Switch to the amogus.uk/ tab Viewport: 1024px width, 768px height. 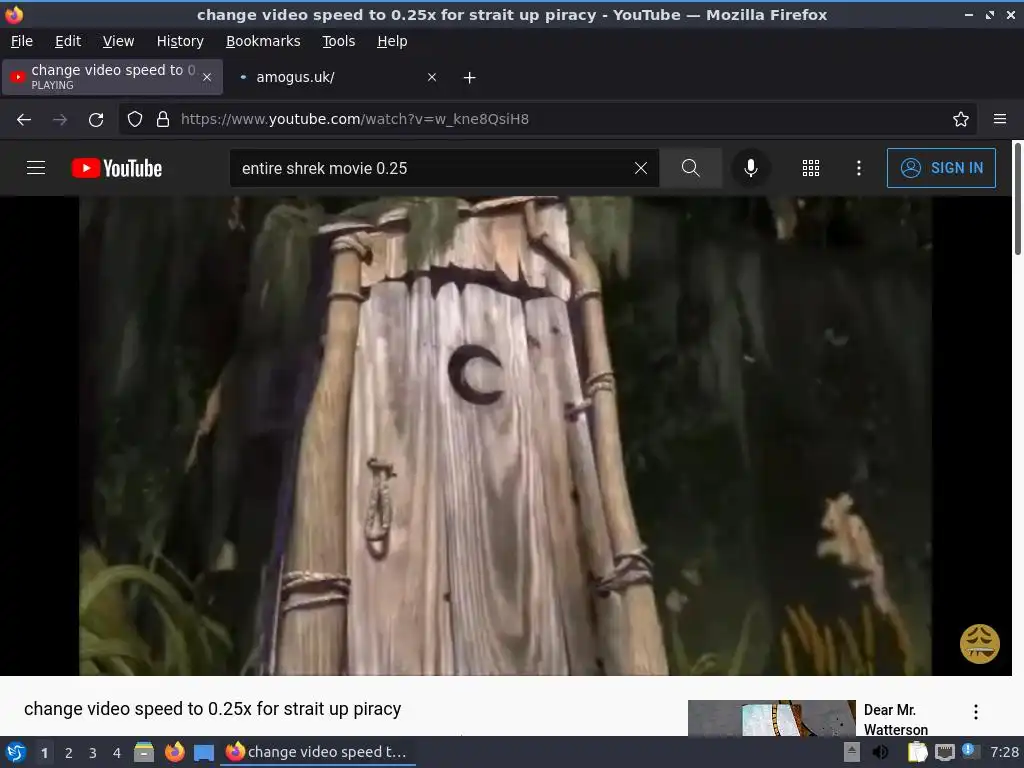click(337, 77)
